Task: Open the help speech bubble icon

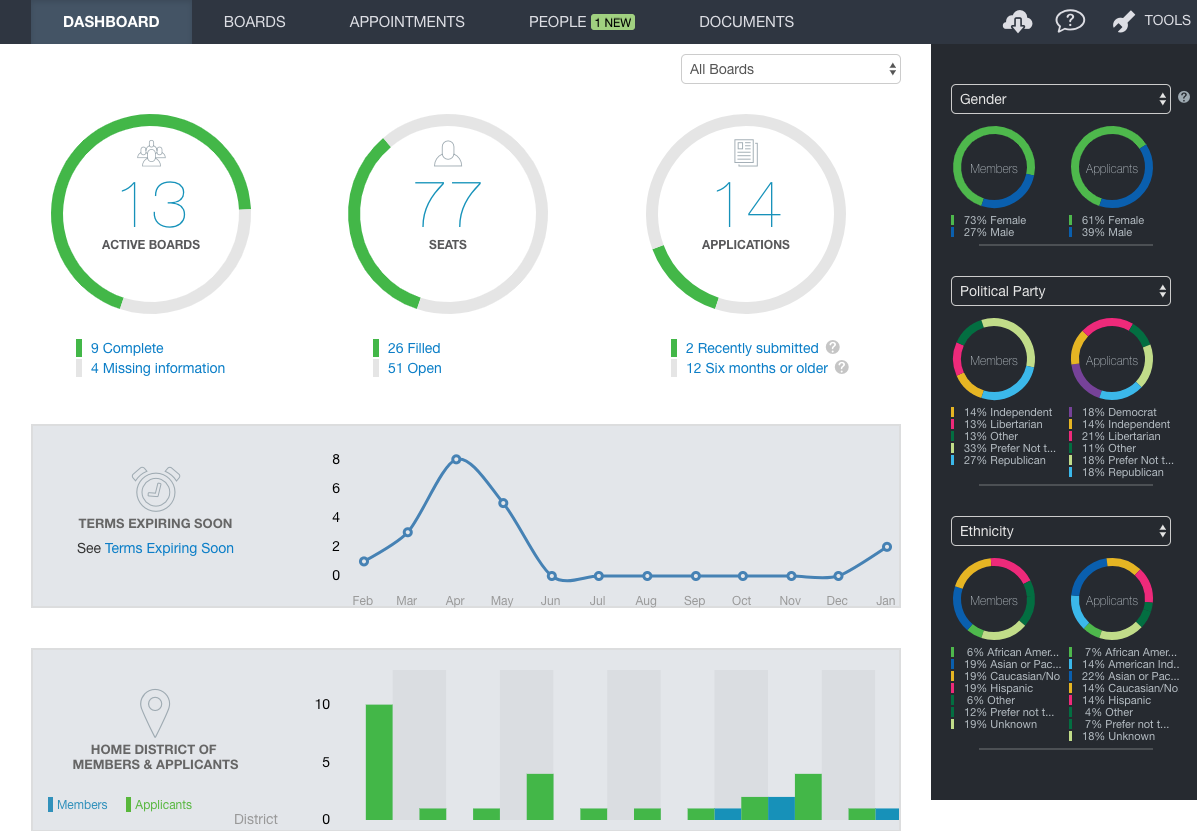Action: [1070, 21]
